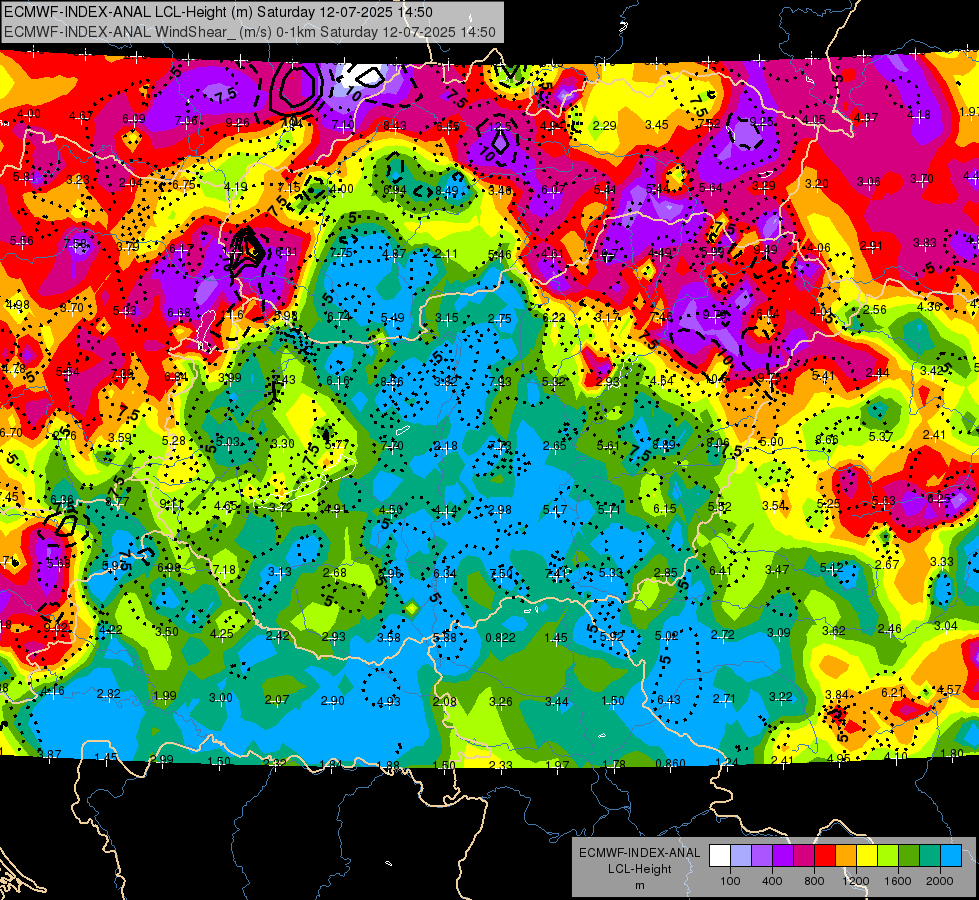Click the grid value 2.29
This screenshot has height=900, width=979.
604,126
